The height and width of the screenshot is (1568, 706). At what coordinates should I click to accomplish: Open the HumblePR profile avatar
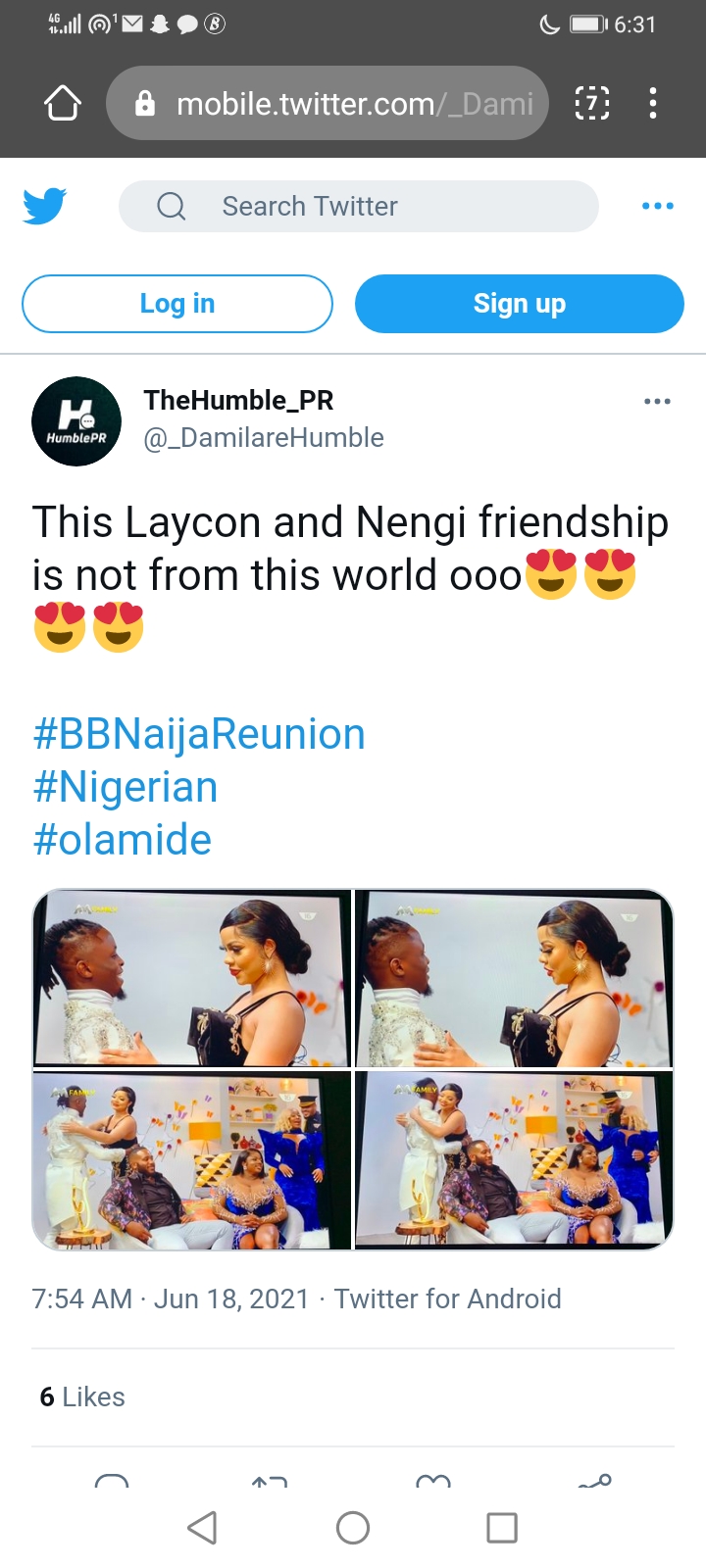76,420
